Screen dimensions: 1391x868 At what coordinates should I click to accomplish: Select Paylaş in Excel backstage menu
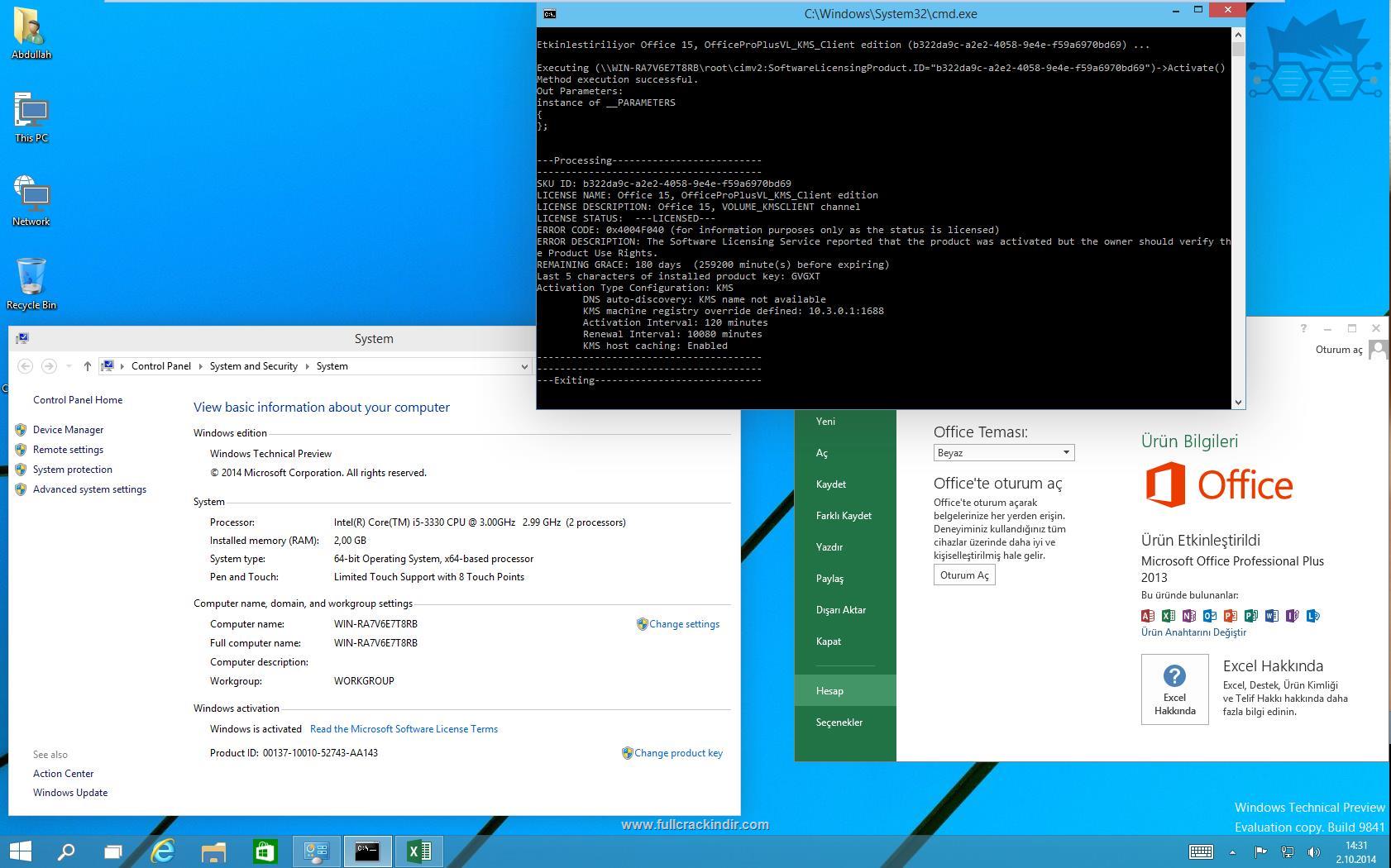845,579
